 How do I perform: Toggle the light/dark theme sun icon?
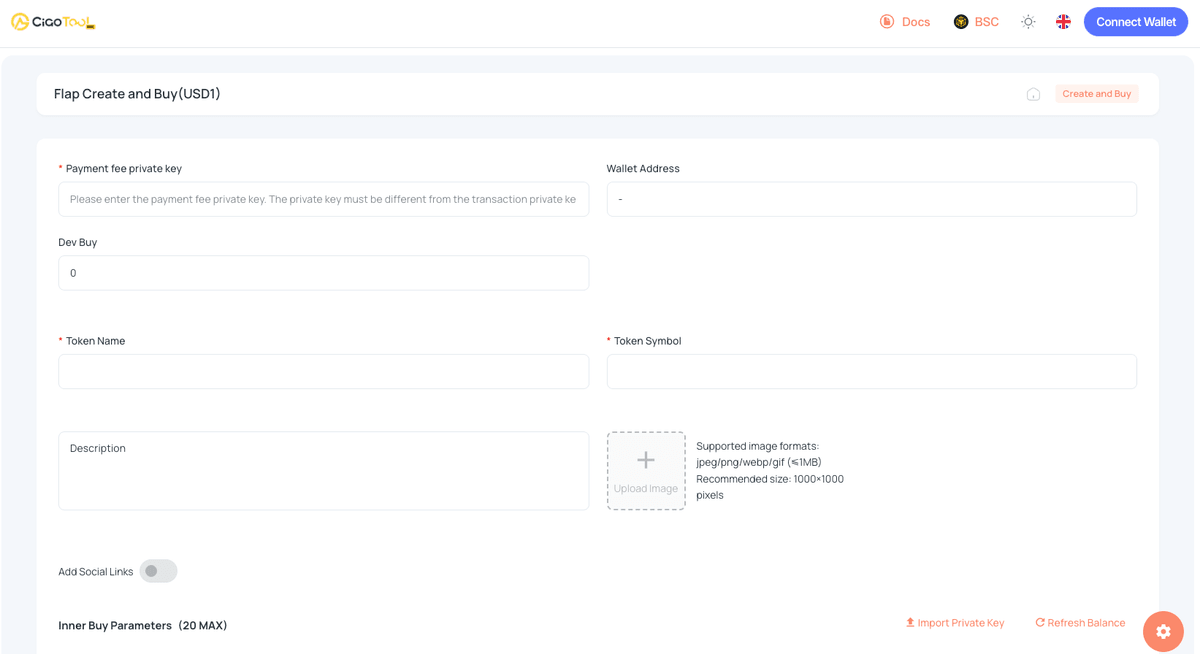(x=1028, y=22)
